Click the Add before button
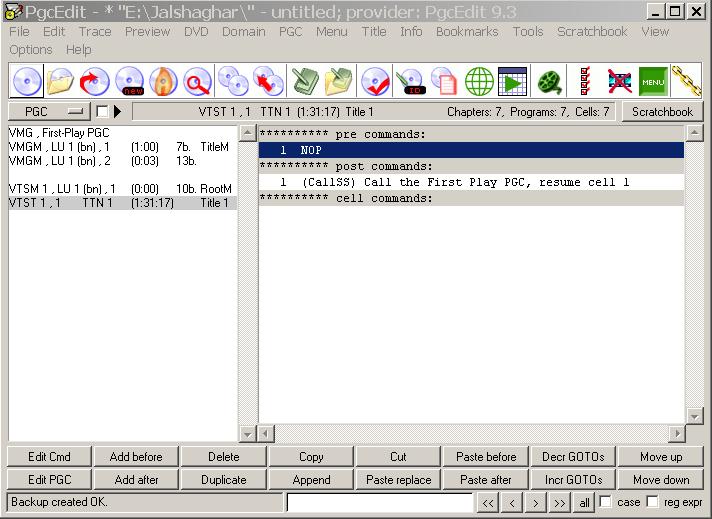This screenshot has height=519, width=712. tap(136, 457)
